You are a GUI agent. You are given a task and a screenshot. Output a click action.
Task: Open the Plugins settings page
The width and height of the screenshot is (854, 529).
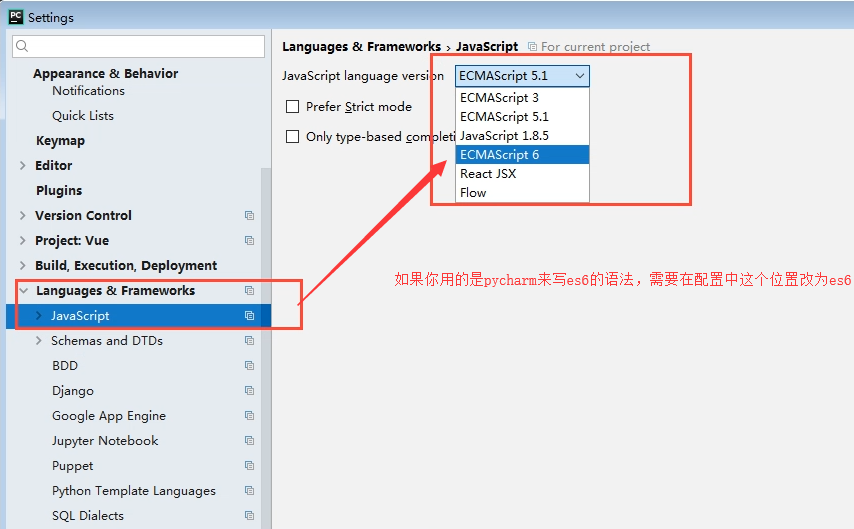[x=59, y=191]
